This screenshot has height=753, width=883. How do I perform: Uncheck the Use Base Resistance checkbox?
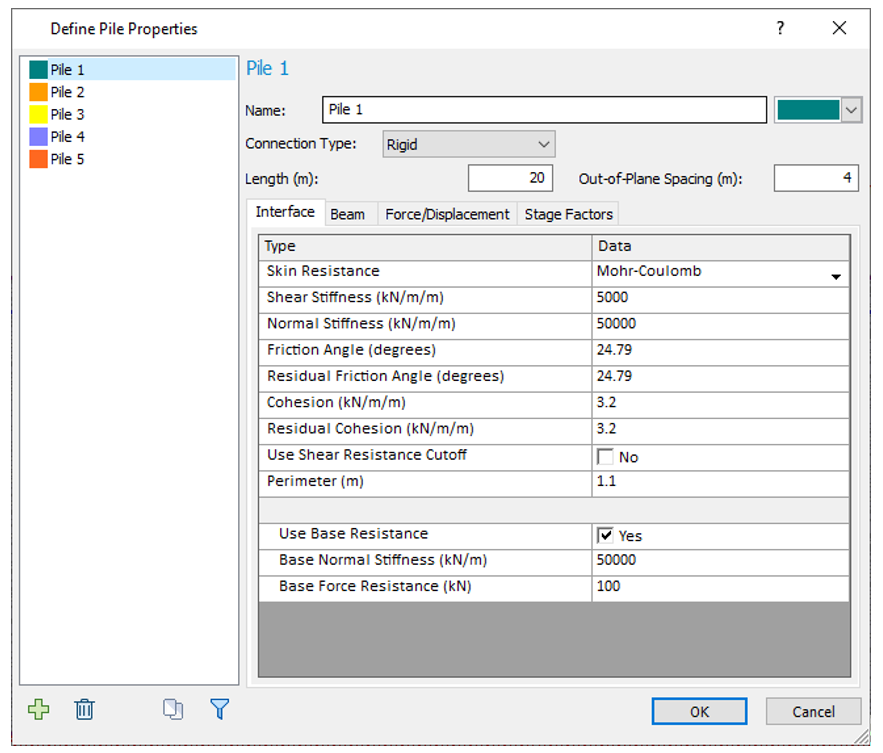[605, 535]
